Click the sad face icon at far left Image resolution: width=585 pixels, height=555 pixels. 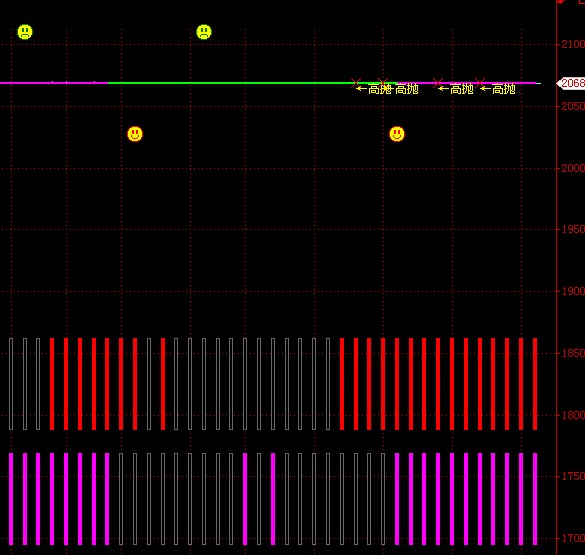pos(25,32)
